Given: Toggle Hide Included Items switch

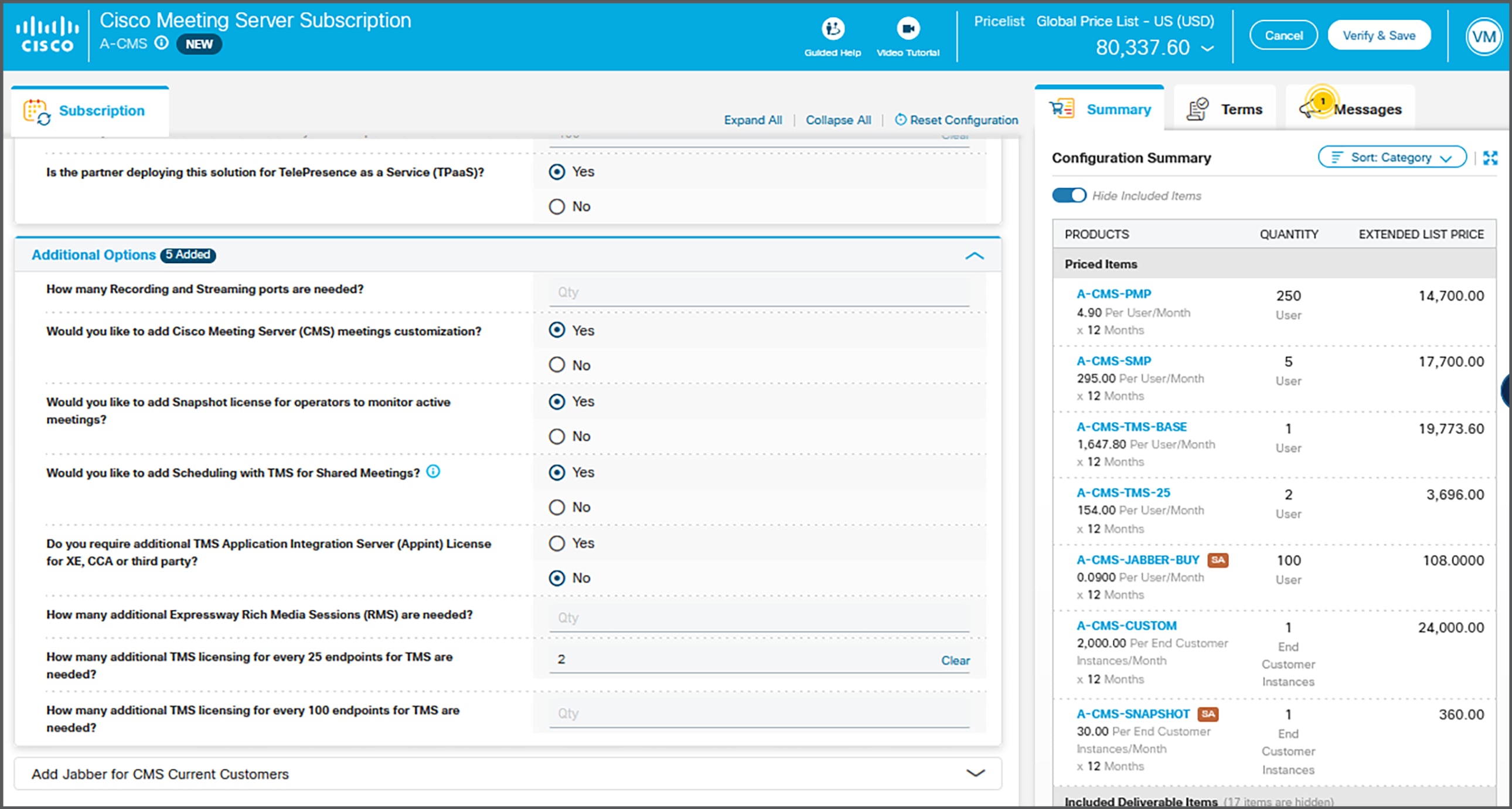Looking at the screenshot, I should point(1069,195).
